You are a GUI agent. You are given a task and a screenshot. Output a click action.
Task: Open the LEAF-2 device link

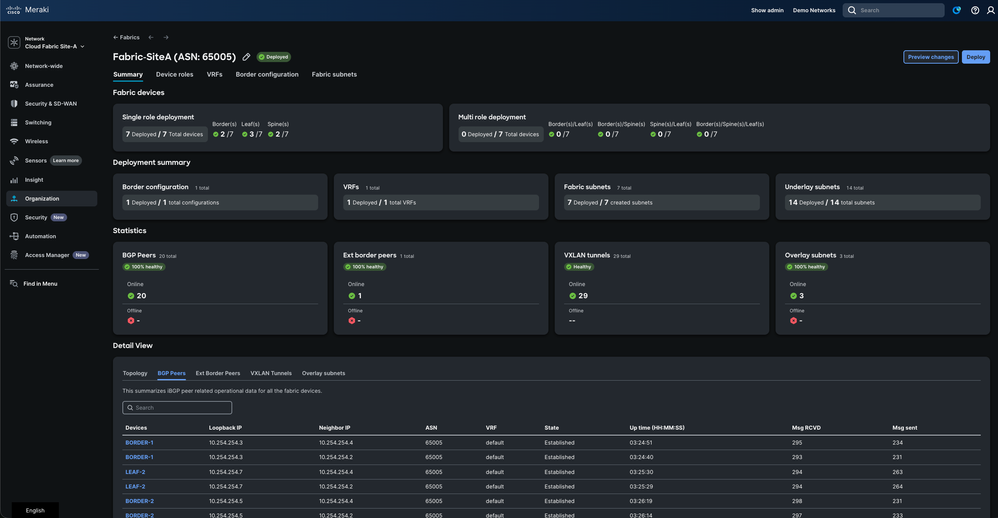coord(135,472)
